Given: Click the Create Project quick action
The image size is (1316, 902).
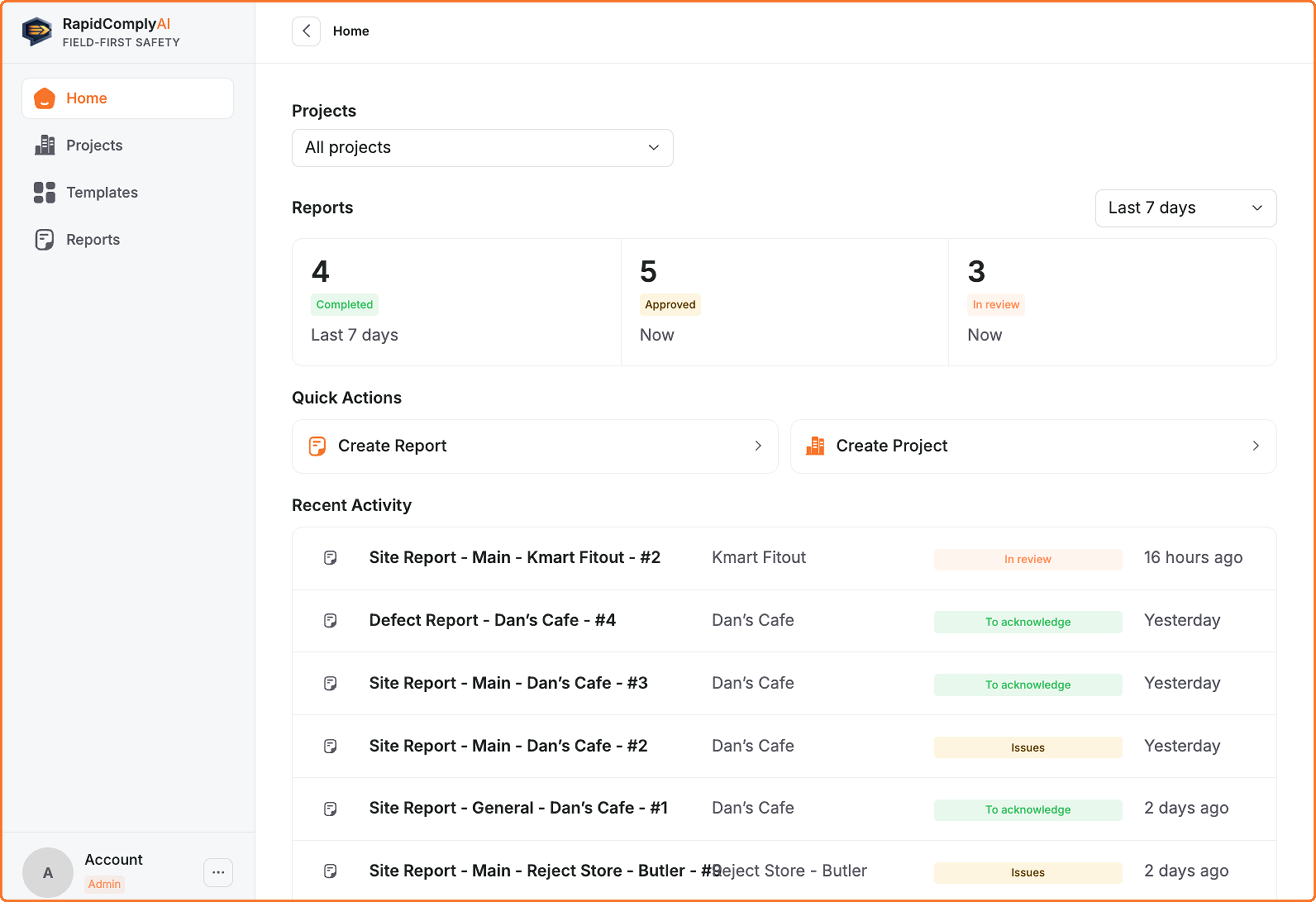Looking at the screenshot, I should [x=1033, y=446].
